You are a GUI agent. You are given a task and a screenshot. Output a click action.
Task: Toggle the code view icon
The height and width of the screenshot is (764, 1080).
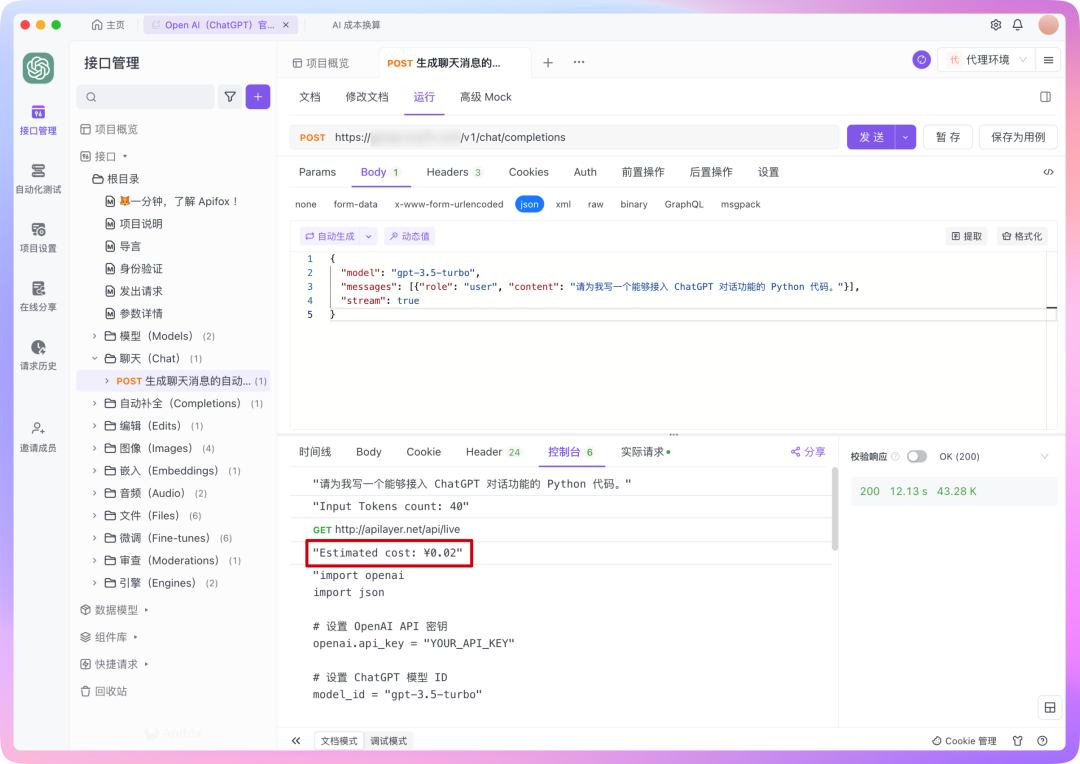pyautogui.click(x=1048, y=172)
